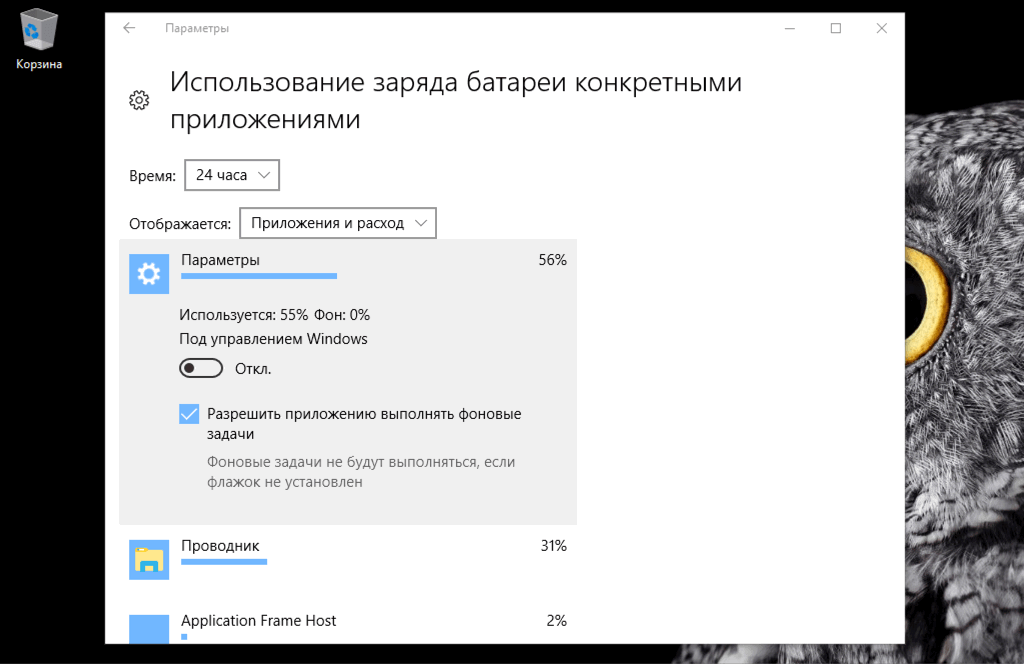The width and height of the screenshot is (1024, 664).
Task: Click the settings gear icon beside heading
Action: (139, 100)
